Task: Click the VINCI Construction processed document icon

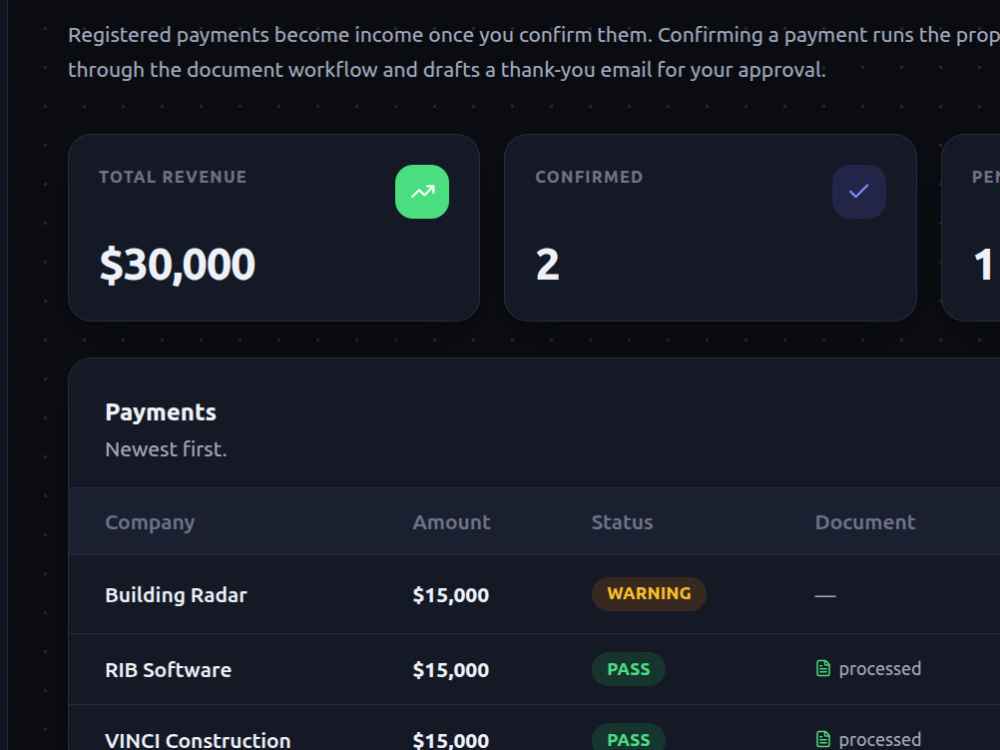Action: (x=823, y=739)
